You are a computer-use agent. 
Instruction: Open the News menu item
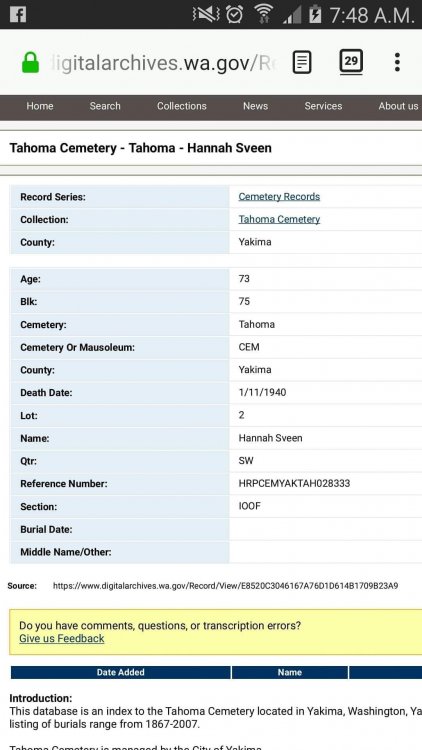255,106
